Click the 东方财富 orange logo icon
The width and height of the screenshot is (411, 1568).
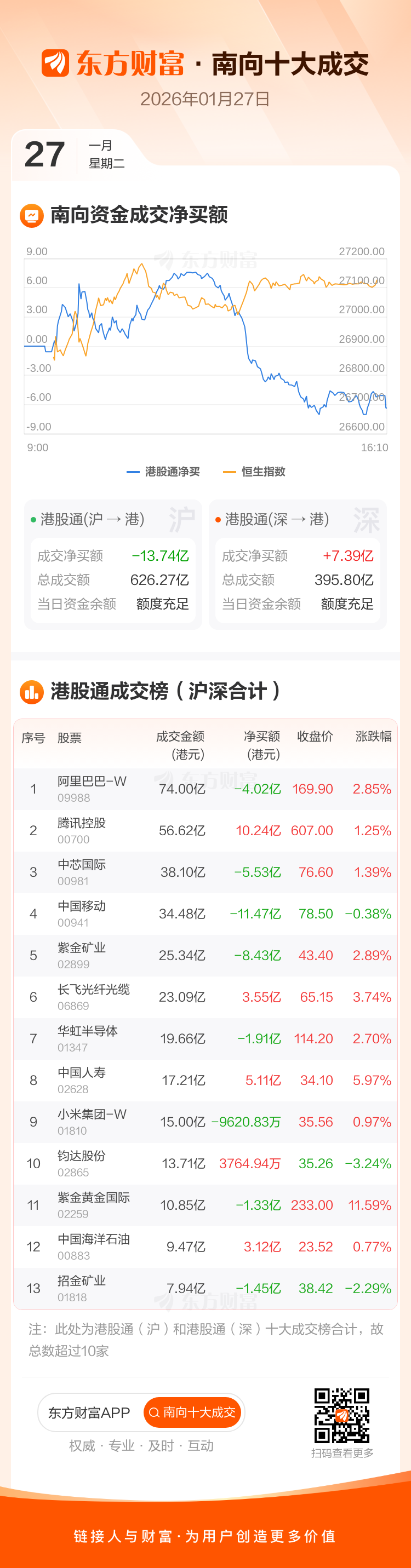pos(55,64)
